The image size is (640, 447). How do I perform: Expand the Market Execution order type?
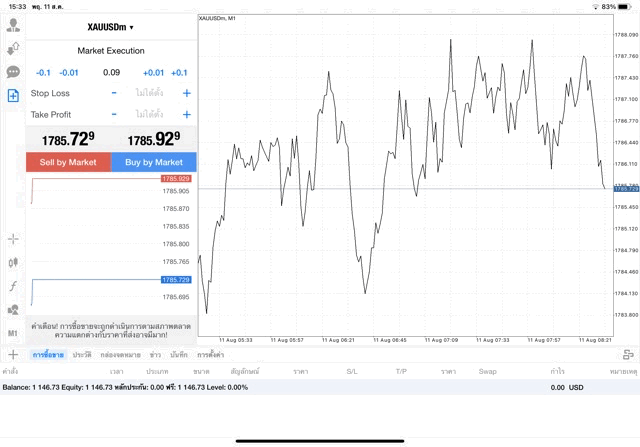click(111, 50)
